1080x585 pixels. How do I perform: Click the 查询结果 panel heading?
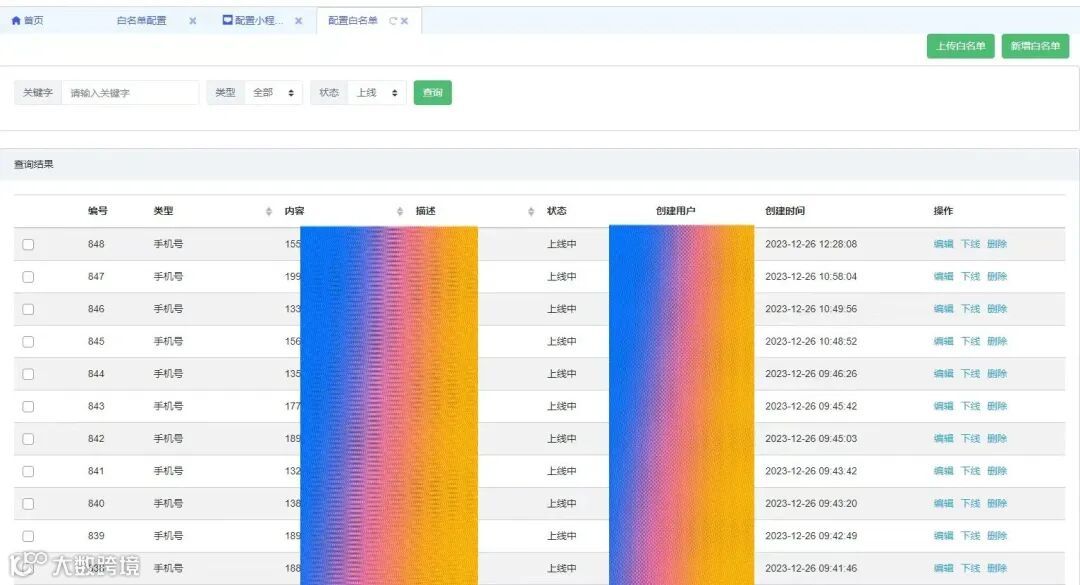click(x=34, y=164)
